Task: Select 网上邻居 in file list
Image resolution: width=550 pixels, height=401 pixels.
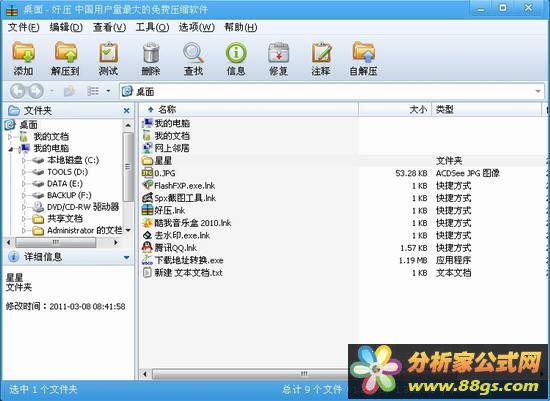Action: (172, 148)
